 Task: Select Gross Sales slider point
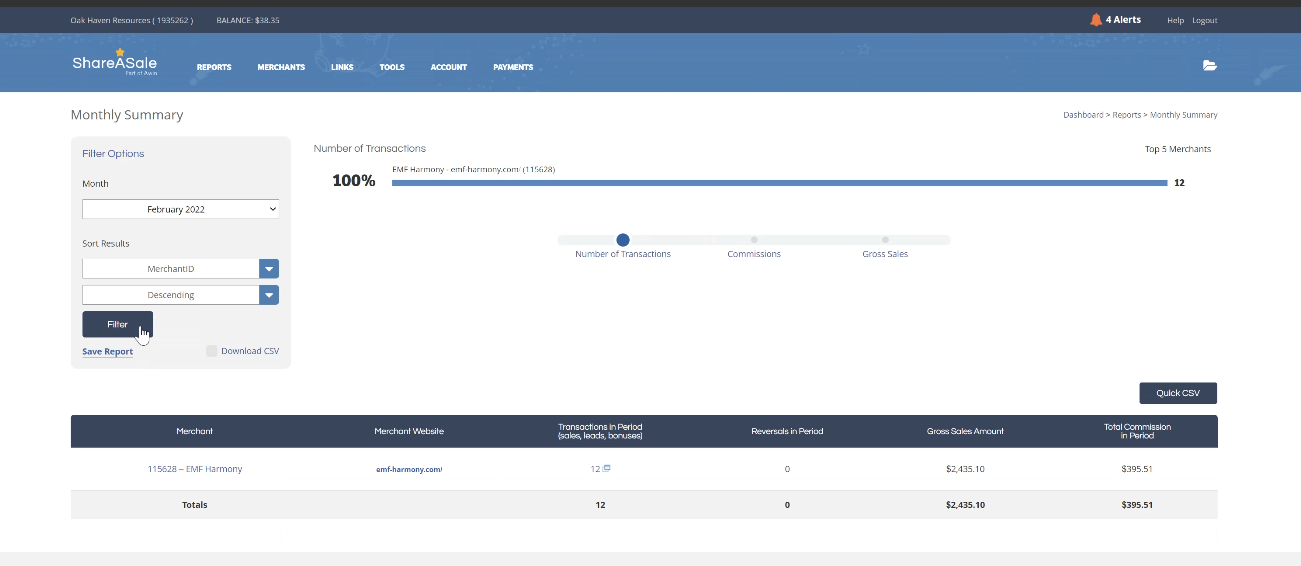[885, 240]
